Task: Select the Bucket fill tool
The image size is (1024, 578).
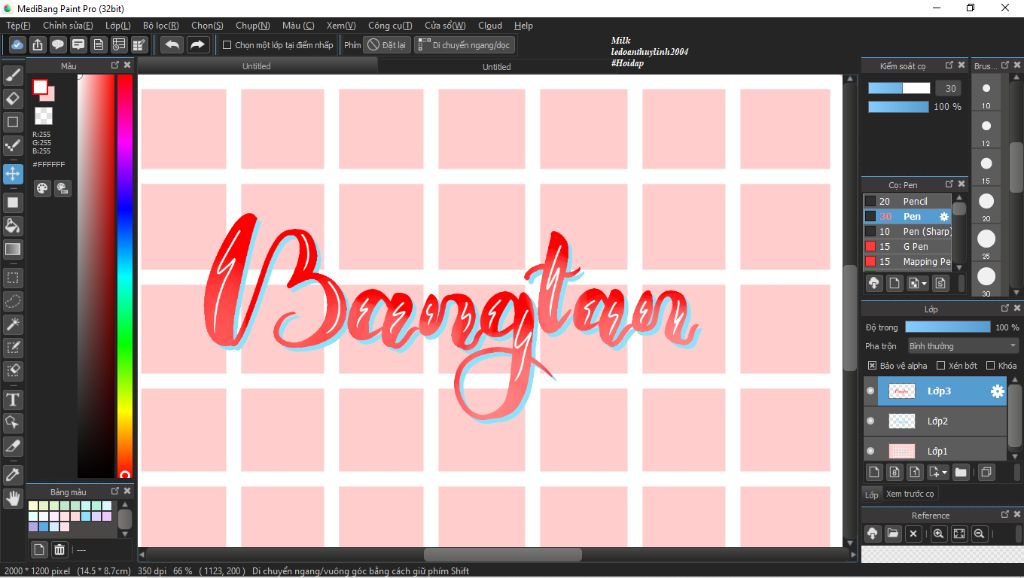Action: 13,227
